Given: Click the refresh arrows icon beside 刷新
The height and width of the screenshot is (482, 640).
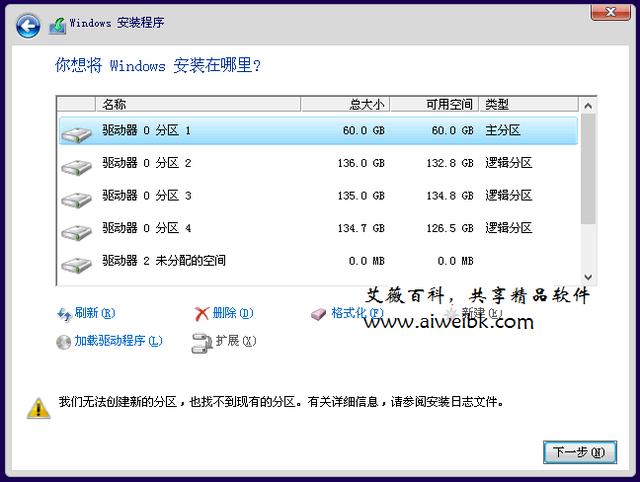Looking at the screenshot, I should [x=64, y=314].
